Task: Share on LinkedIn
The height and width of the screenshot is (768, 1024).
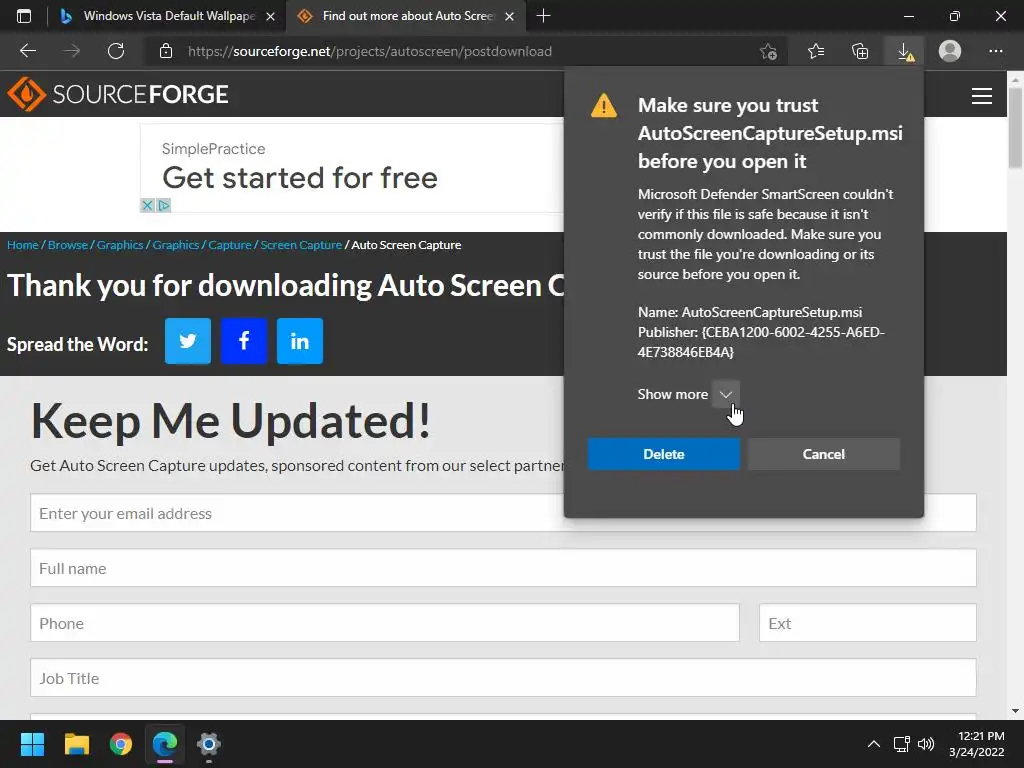Action: [300, 341]
